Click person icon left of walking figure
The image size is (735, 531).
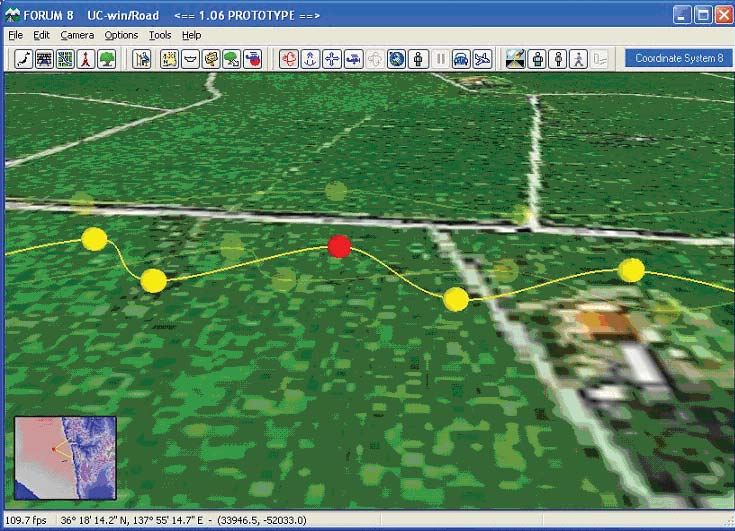[558, 60]
